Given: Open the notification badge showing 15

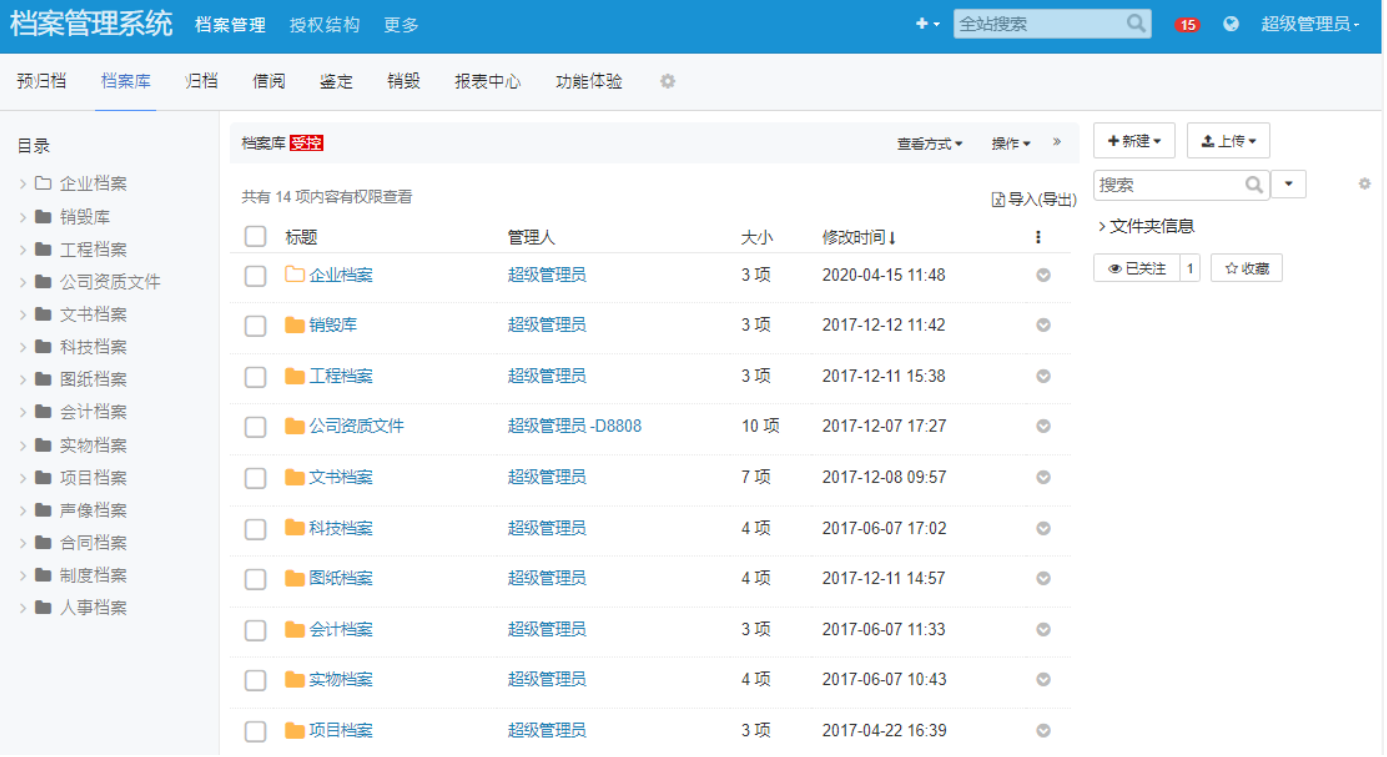Looking at the screenshot, I should pyautogui.click(x=1187, y=25).
